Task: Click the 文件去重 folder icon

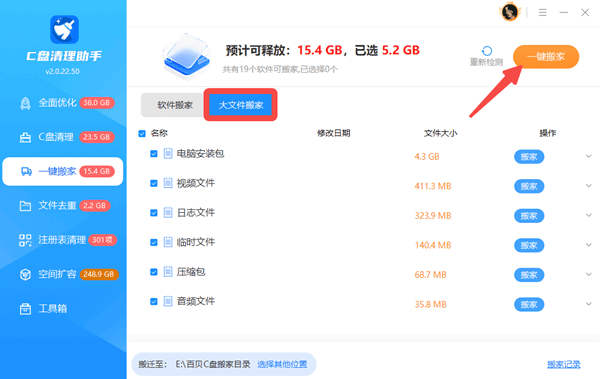Action: 25,206
